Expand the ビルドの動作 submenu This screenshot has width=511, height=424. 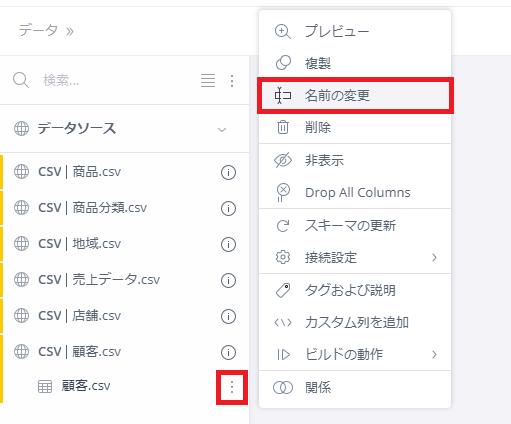pyautogui.click(x=355, y=354)
